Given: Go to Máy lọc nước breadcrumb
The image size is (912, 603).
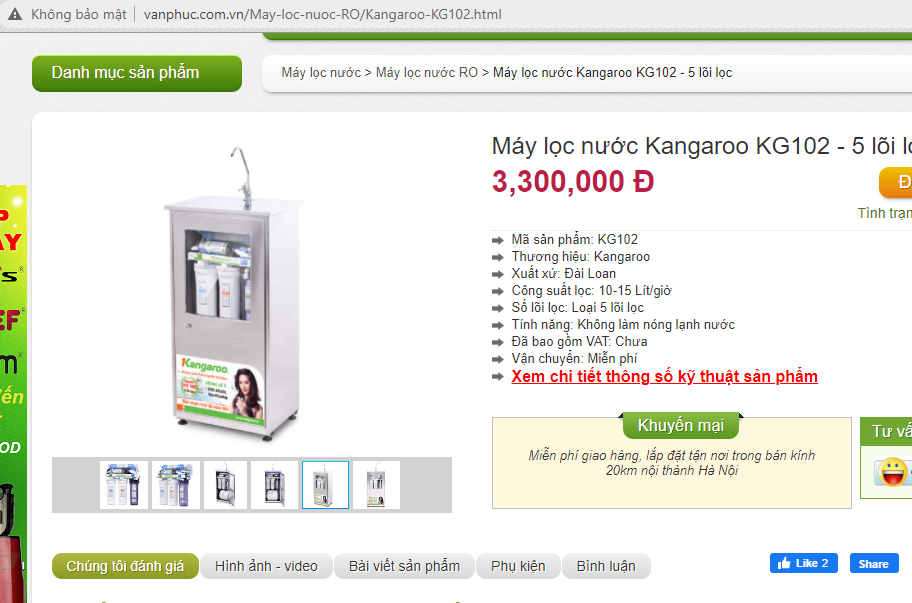Looking at the screenshot, I should coord(321,73).
